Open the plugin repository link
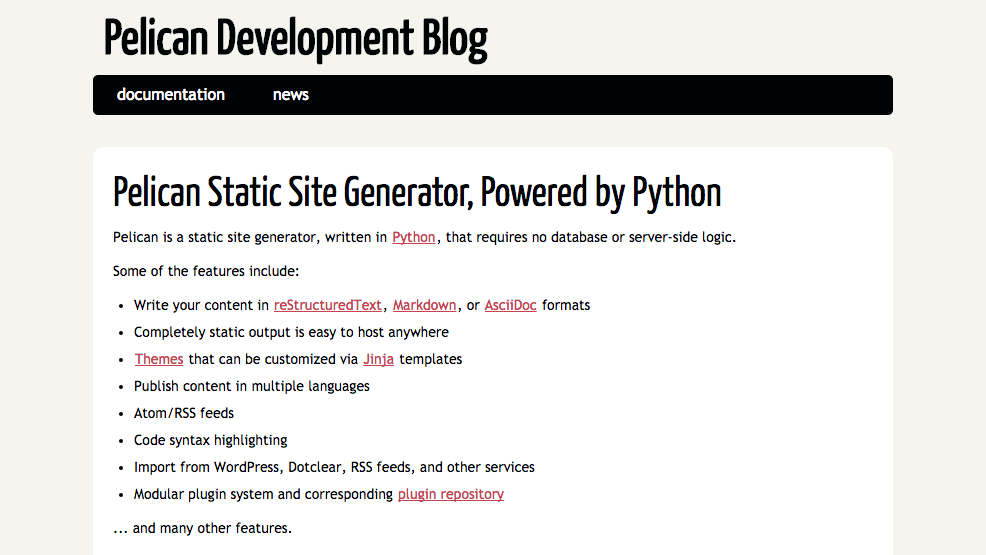Screen dimensions: 986x555 [450, 494]
